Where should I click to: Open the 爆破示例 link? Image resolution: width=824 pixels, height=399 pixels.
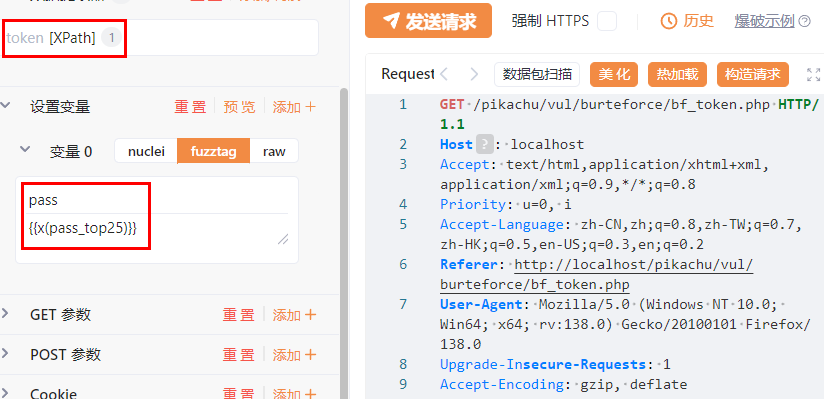pyautogui.click(x=764, y=21)
